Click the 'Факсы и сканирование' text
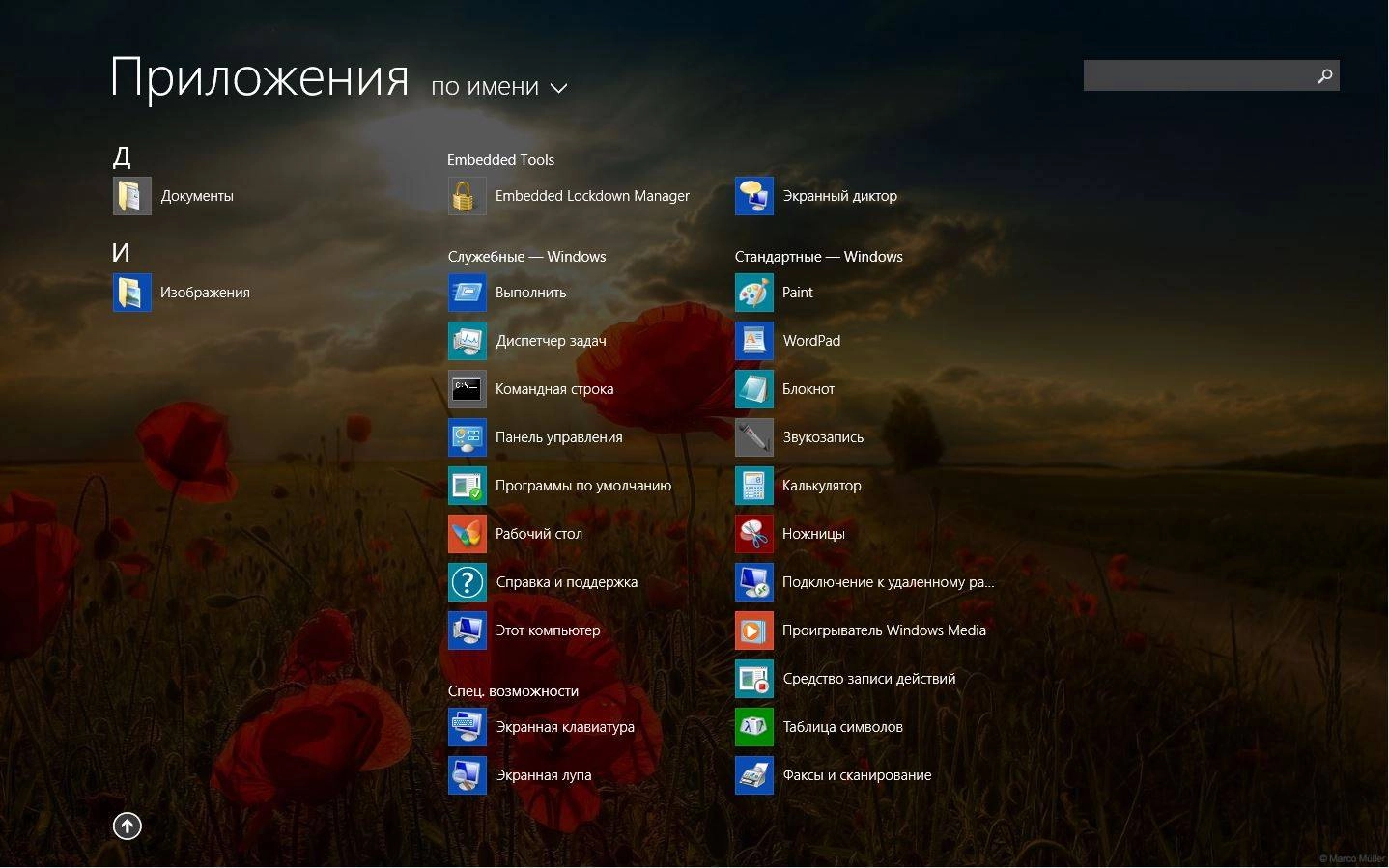Screen dimensions: 1389x868 click(857, 775)
